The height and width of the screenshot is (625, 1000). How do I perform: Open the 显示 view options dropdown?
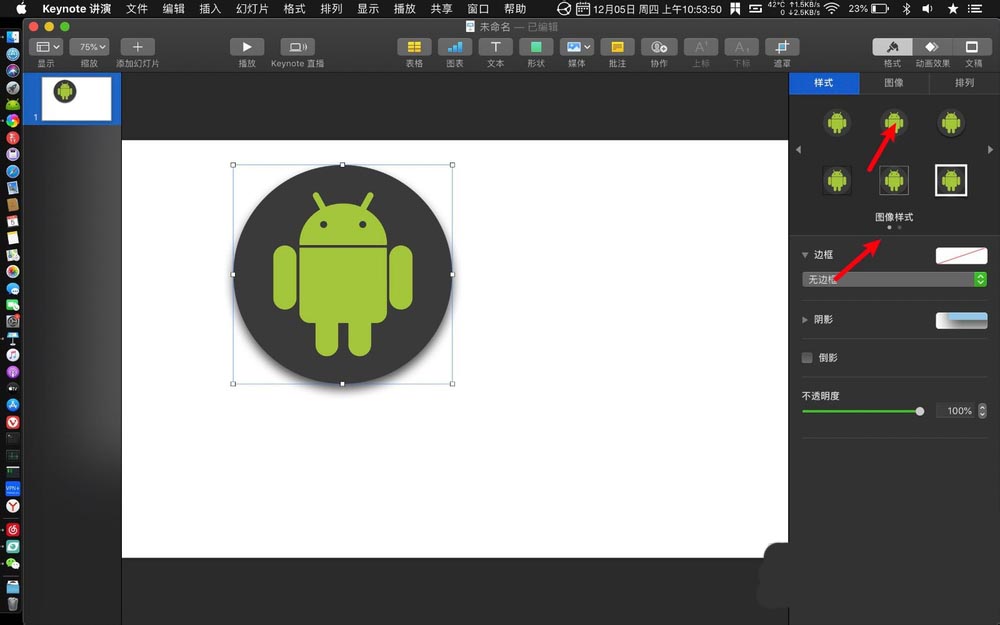[48, 47]
